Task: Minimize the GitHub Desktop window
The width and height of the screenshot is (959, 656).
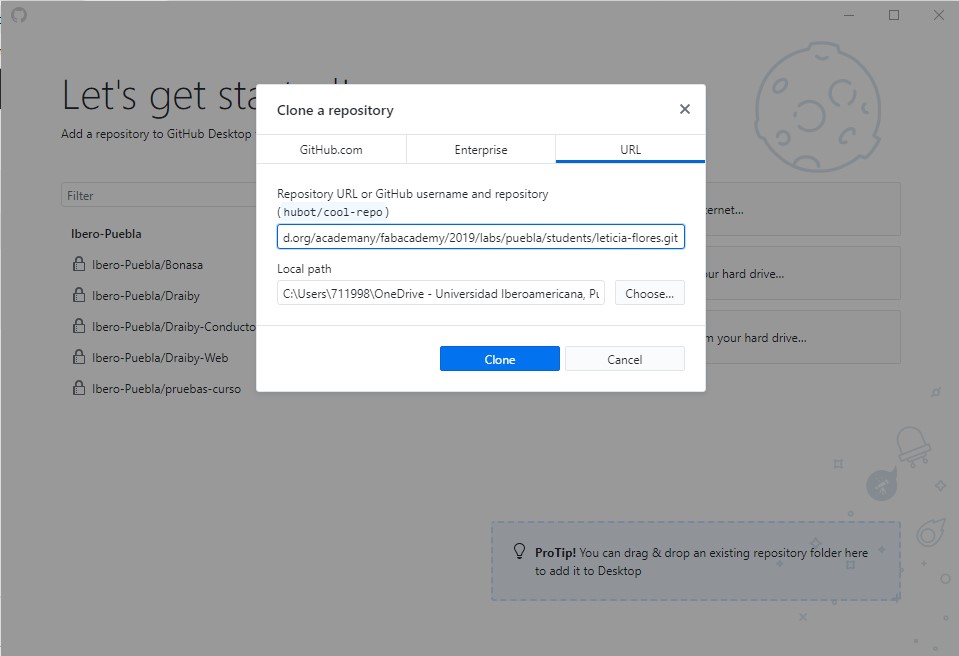Action: pos(849,15)
